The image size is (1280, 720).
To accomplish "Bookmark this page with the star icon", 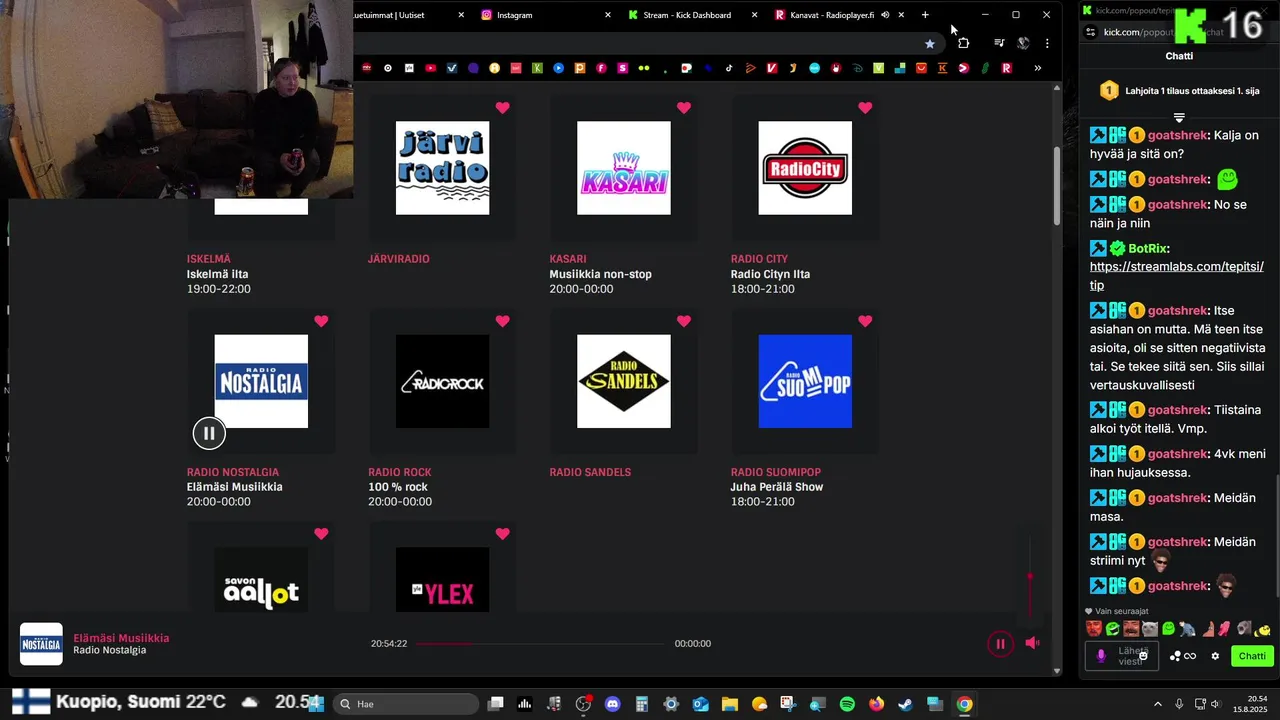I will pyautogui.click(x=930, y=43).
